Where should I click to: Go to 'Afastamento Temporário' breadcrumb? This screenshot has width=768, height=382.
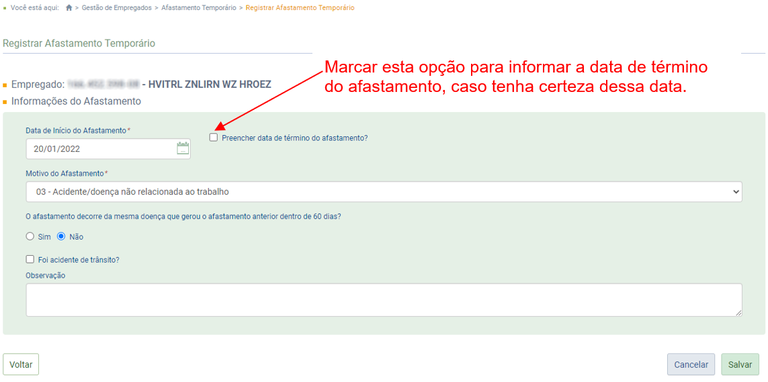click(199, 8)
